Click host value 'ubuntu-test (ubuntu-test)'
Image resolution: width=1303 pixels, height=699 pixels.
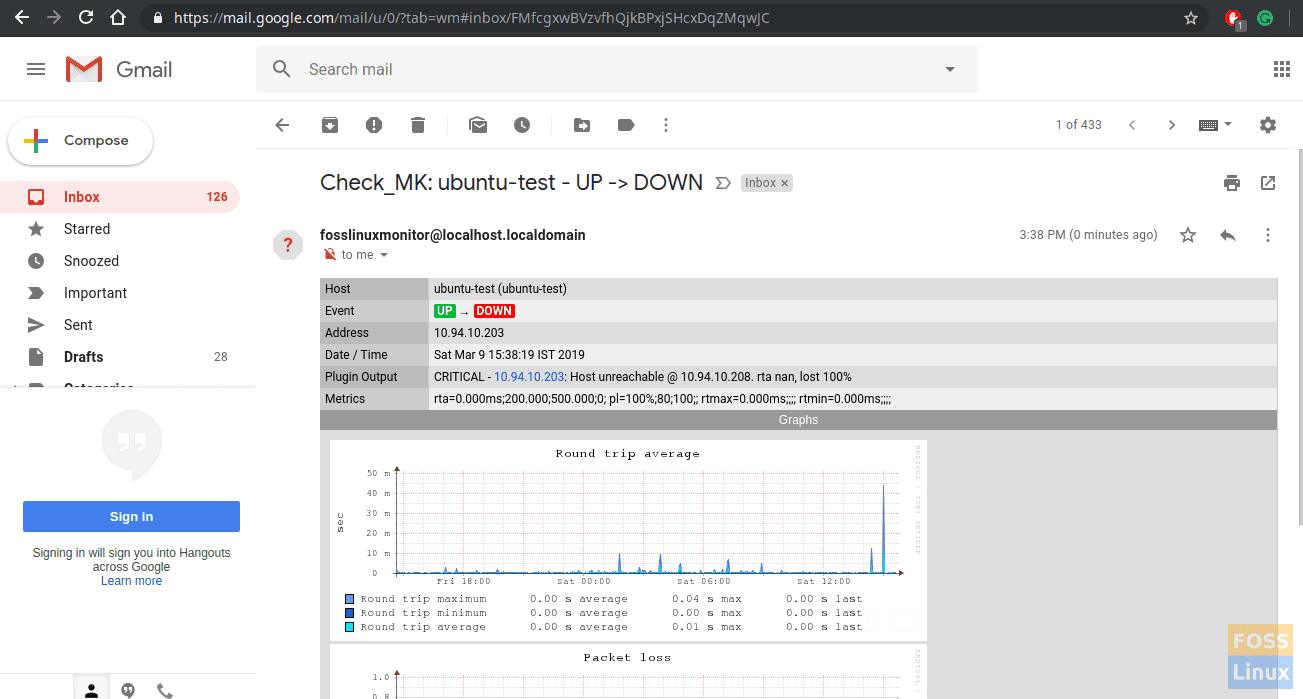[x=500, y=289]
